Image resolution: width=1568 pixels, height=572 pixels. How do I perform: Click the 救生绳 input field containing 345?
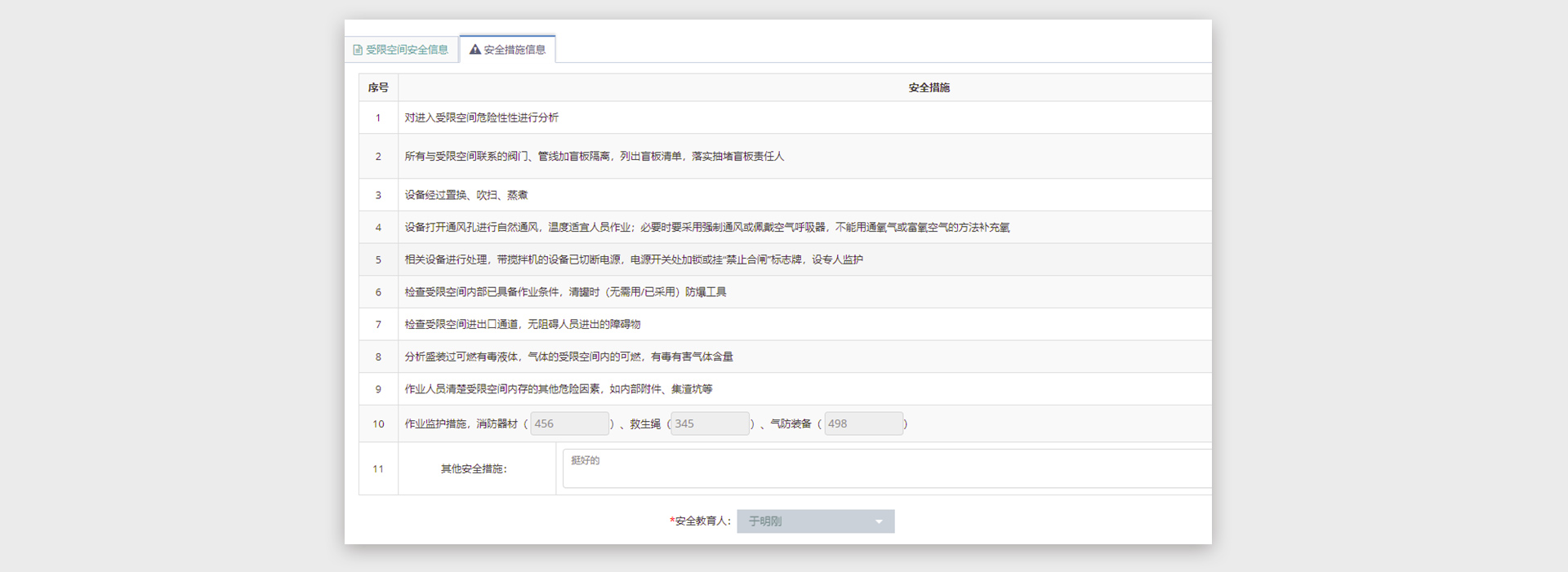[709, 423]
